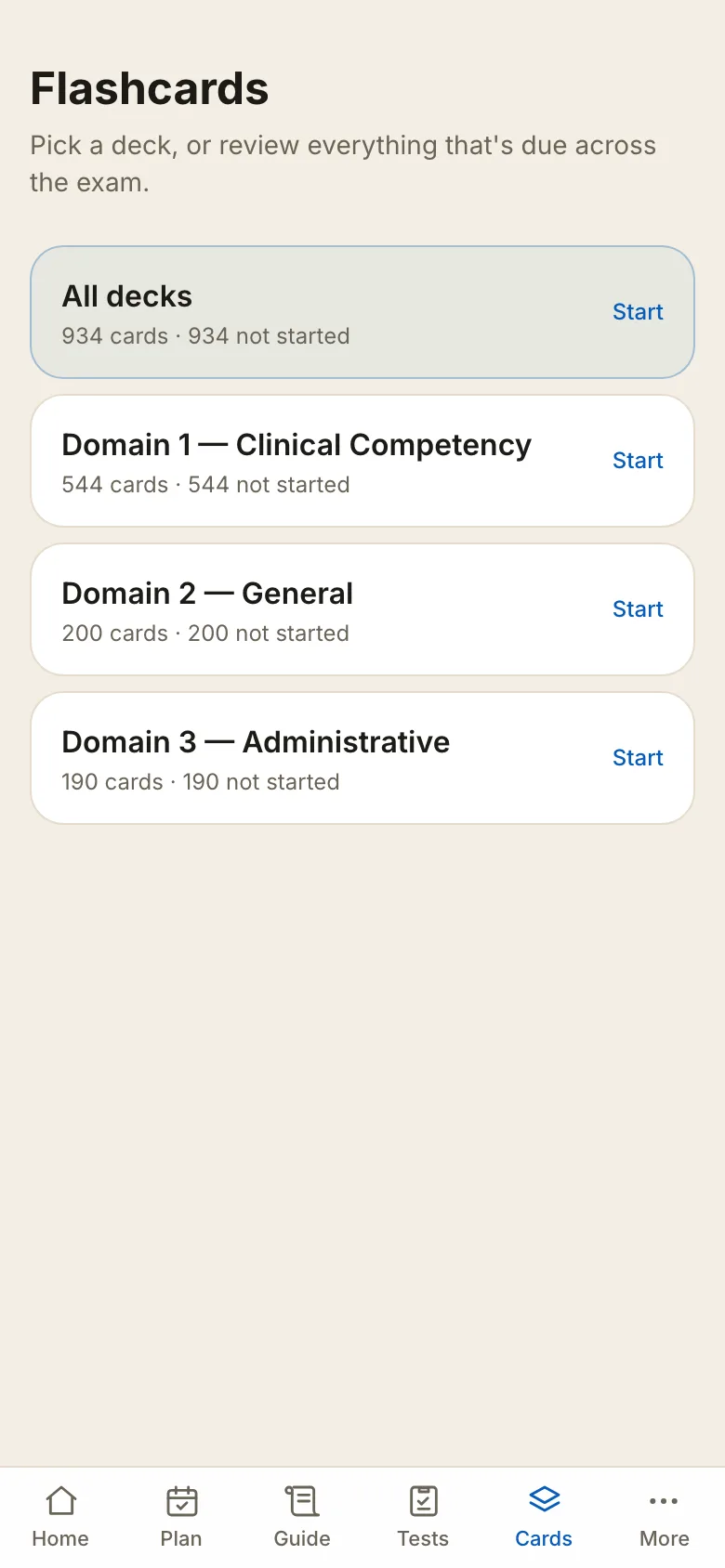Switch to the Plan tab label
This screenshot has width=725, height=1568.
(x=181, y=1538)
